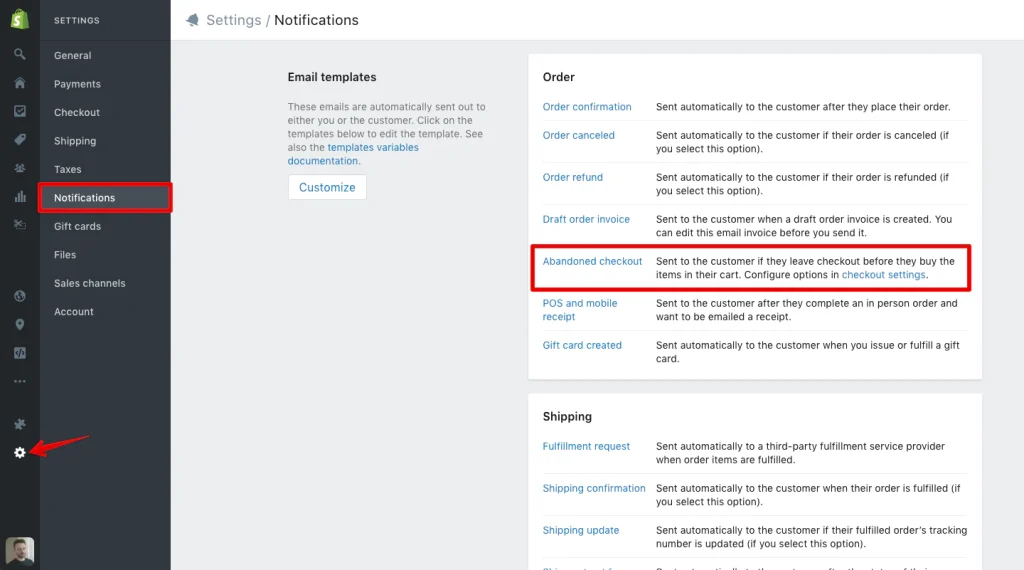Open the user profile avatar

coord(20,551)
